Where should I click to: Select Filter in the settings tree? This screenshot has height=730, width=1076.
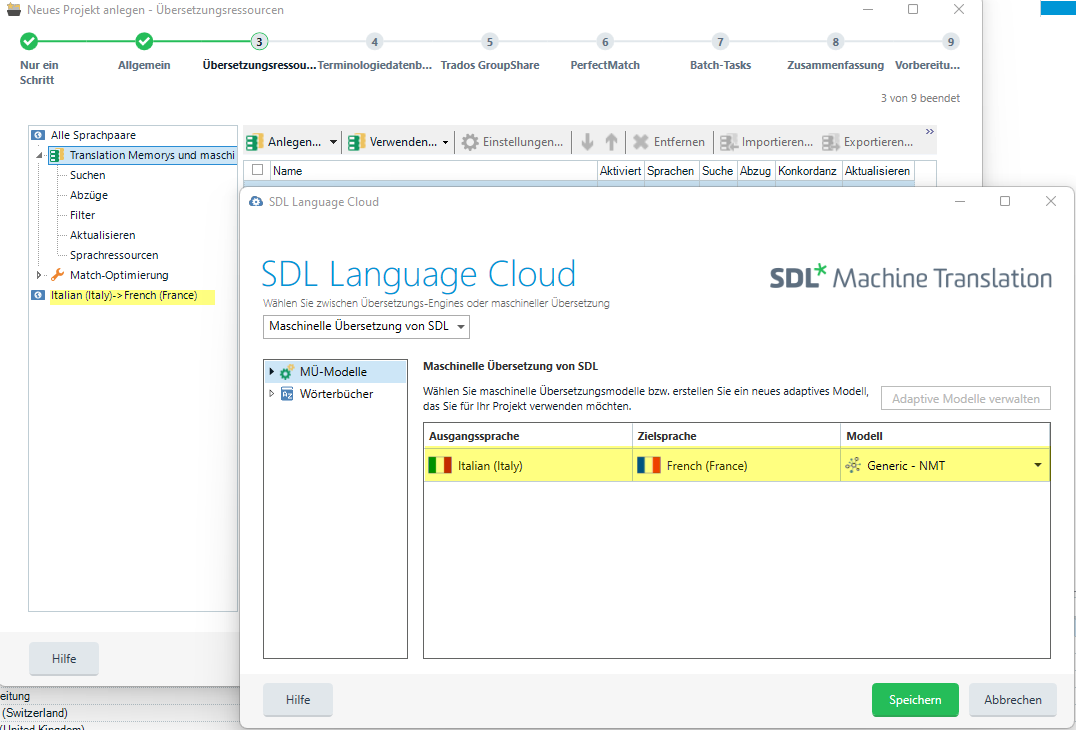(x=82, y=215)
